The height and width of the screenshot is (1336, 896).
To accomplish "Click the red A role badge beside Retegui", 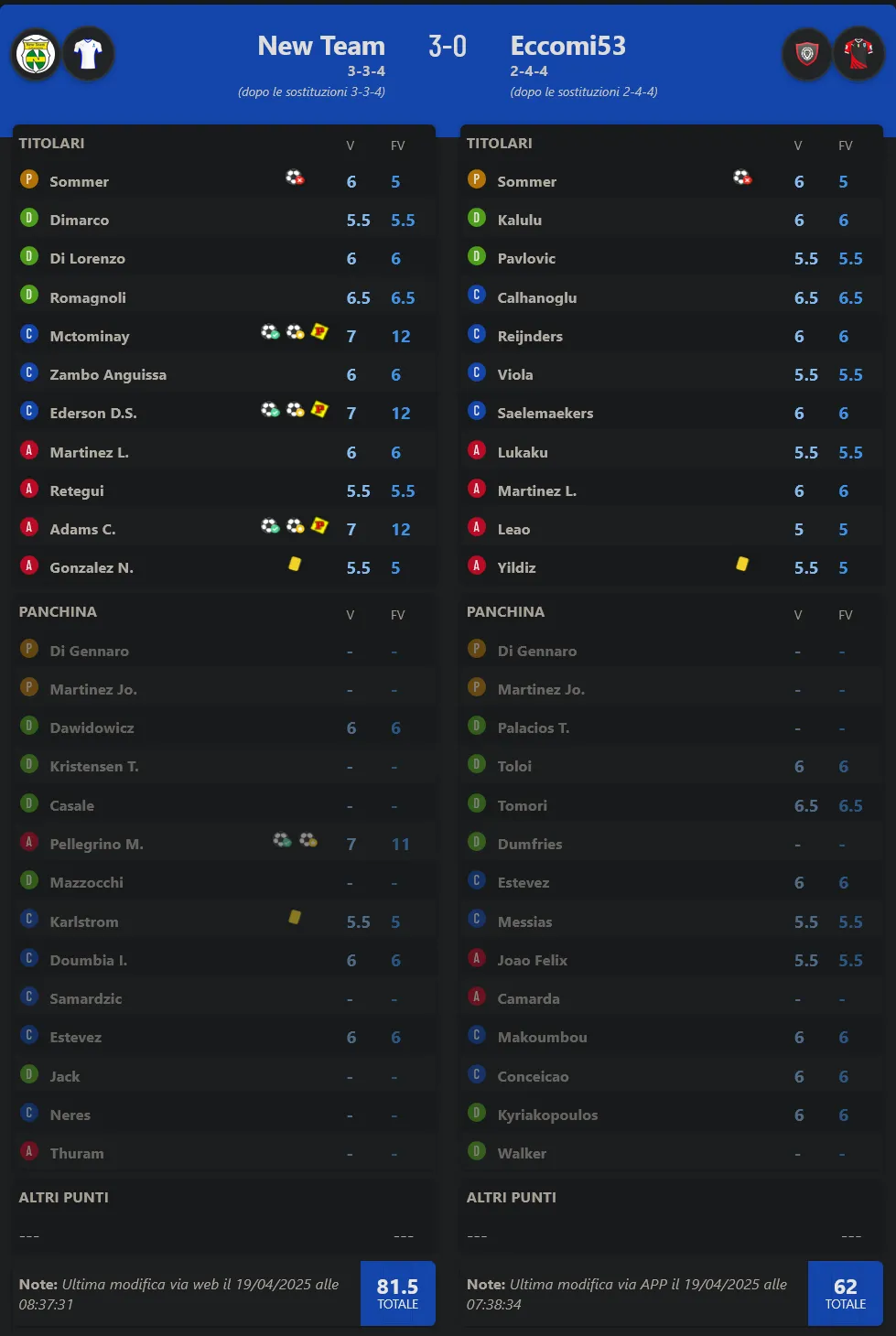I will point(29,489).
